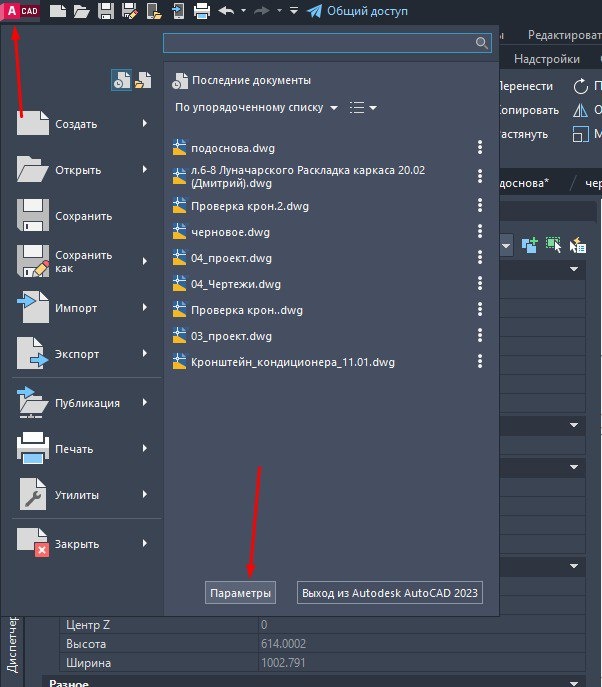Open recent file черновое.dwg
Image resolution: width=602 pixels, height=687 pixels.
pyautogui.click(x=230, y=232)
